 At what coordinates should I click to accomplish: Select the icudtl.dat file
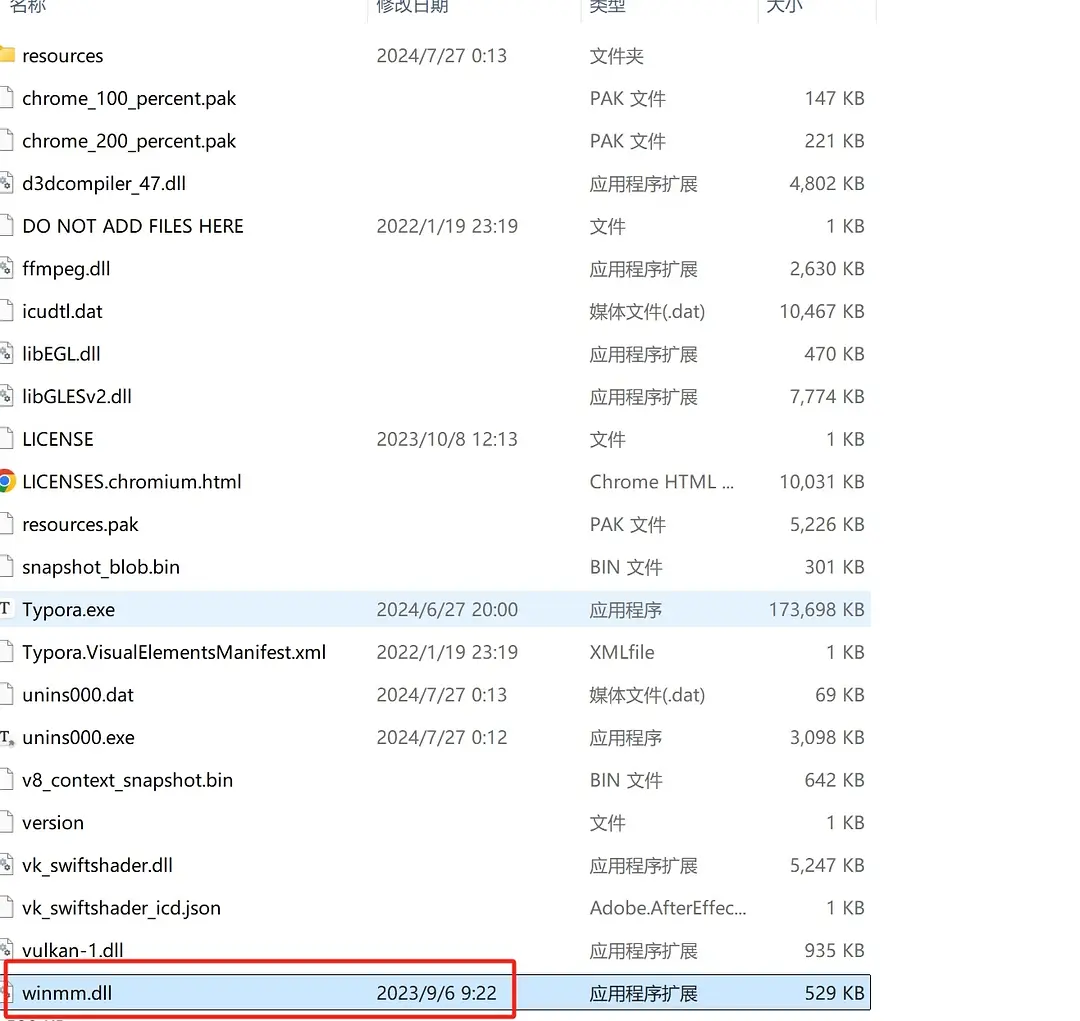coord(435,311)
